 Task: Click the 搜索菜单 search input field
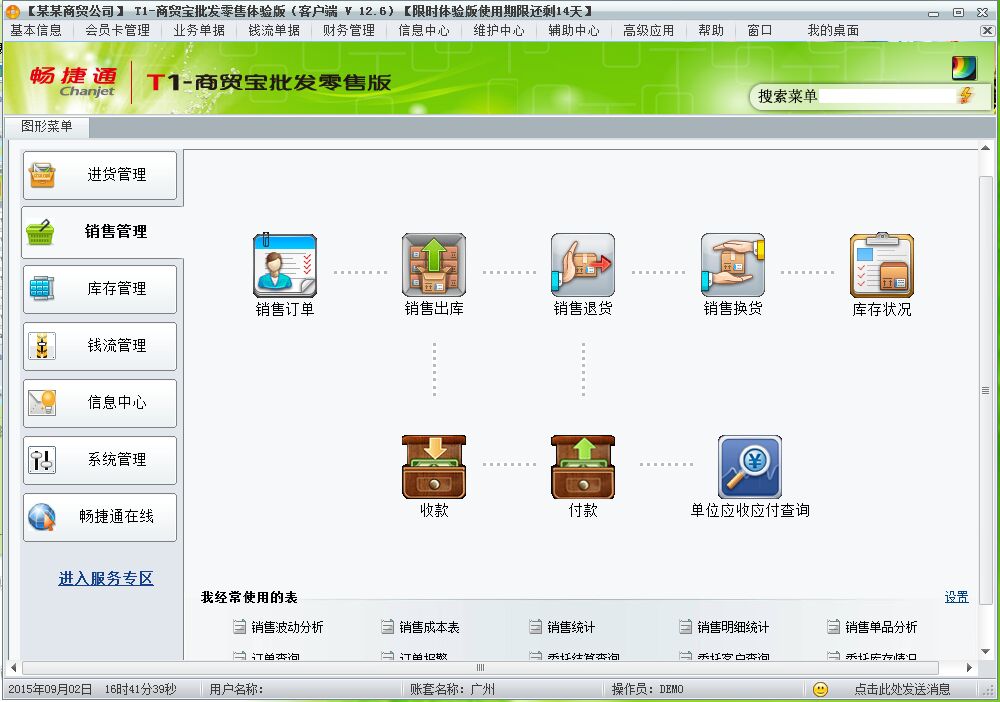tap(887, 96)
